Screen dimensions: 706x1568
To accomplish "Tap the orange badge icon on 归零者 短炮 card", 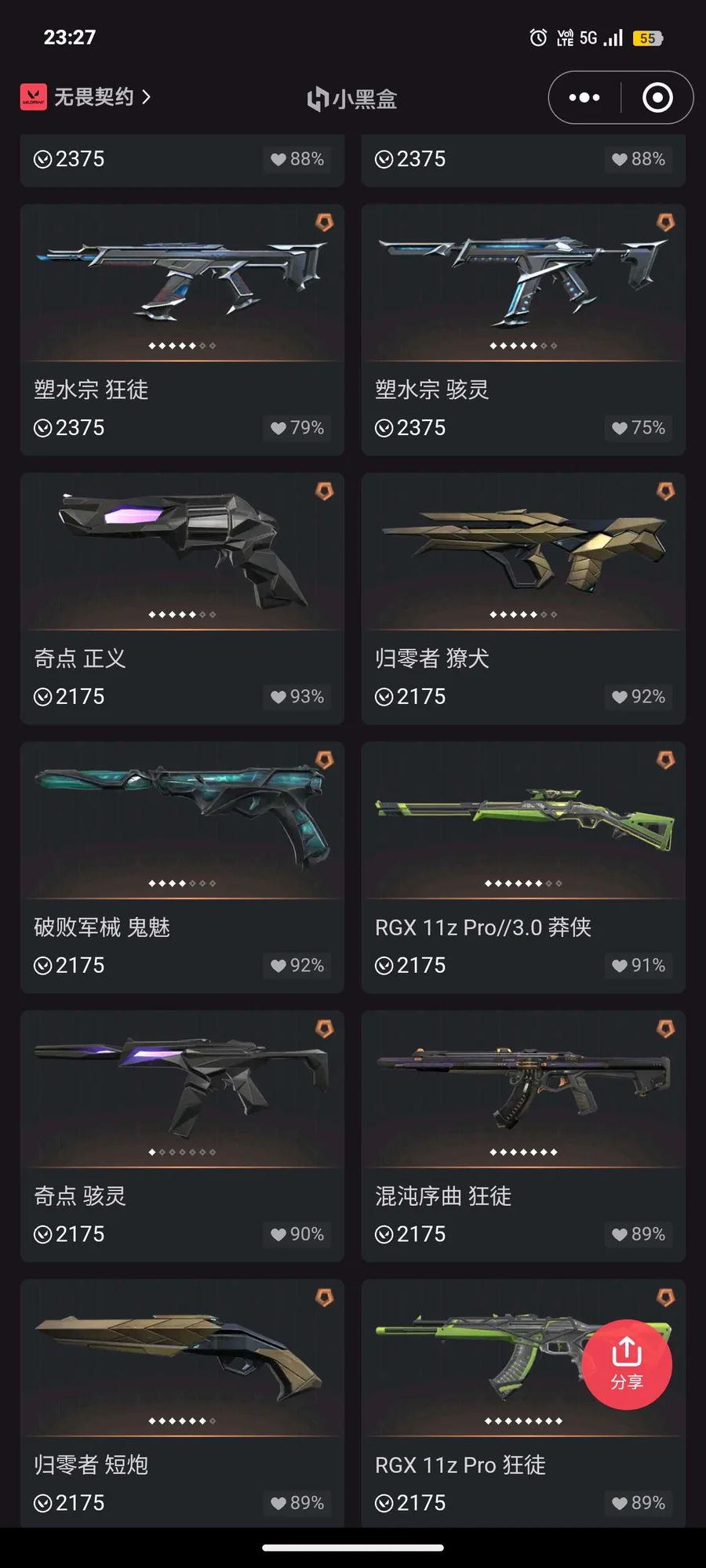I will (324, 1298).
